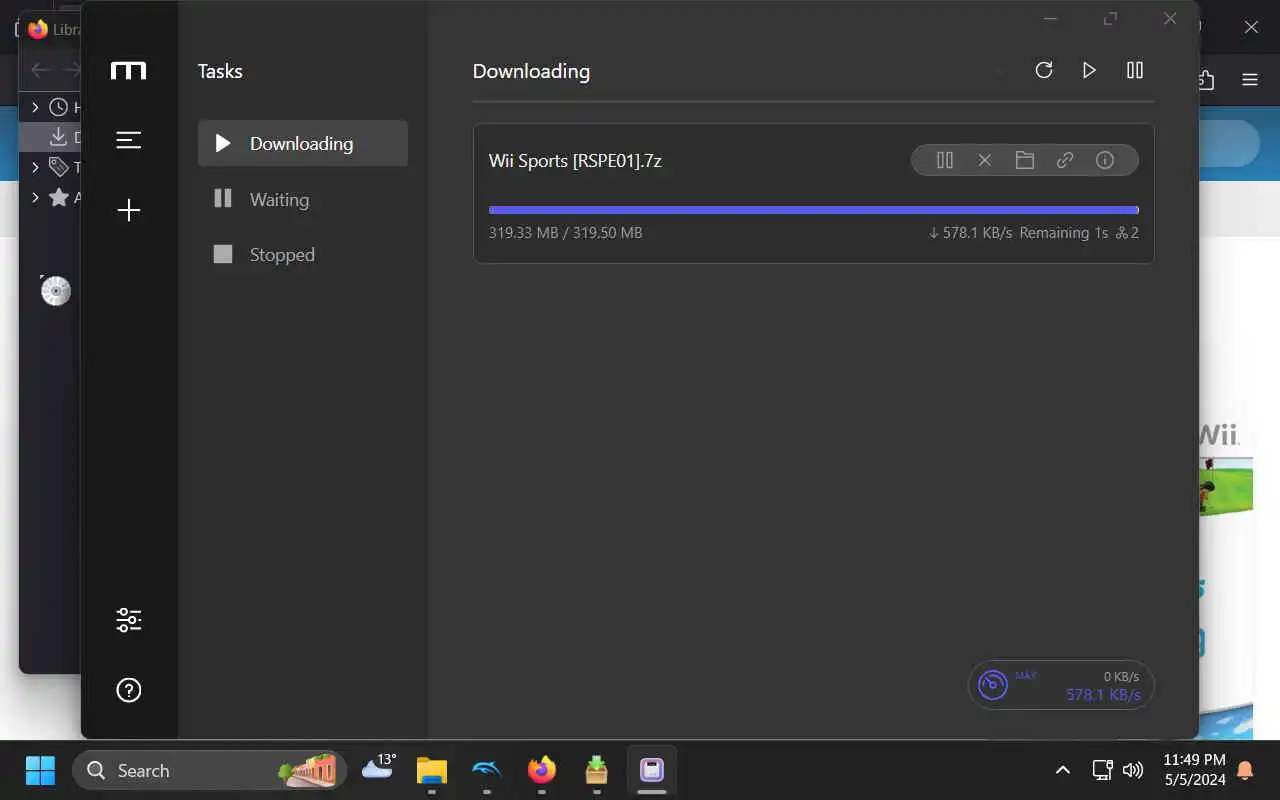The image size is (1280, 800).
Task: Show hidden system tray icons
Action: click(1063, 770)
